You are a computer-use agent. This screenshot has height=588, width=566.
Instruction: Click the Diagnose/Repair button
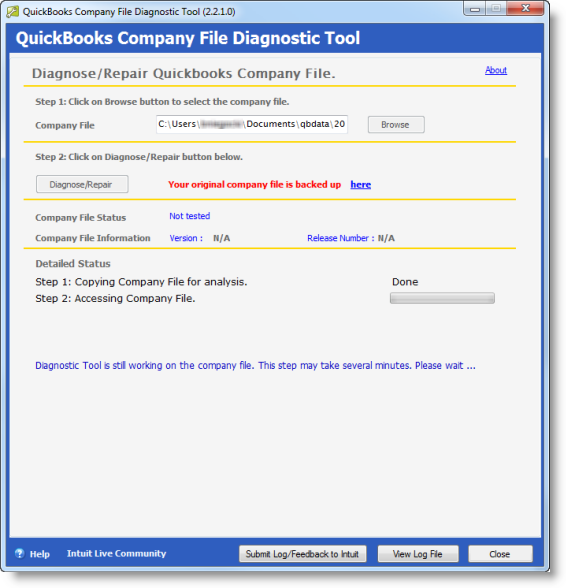[82, 184]
